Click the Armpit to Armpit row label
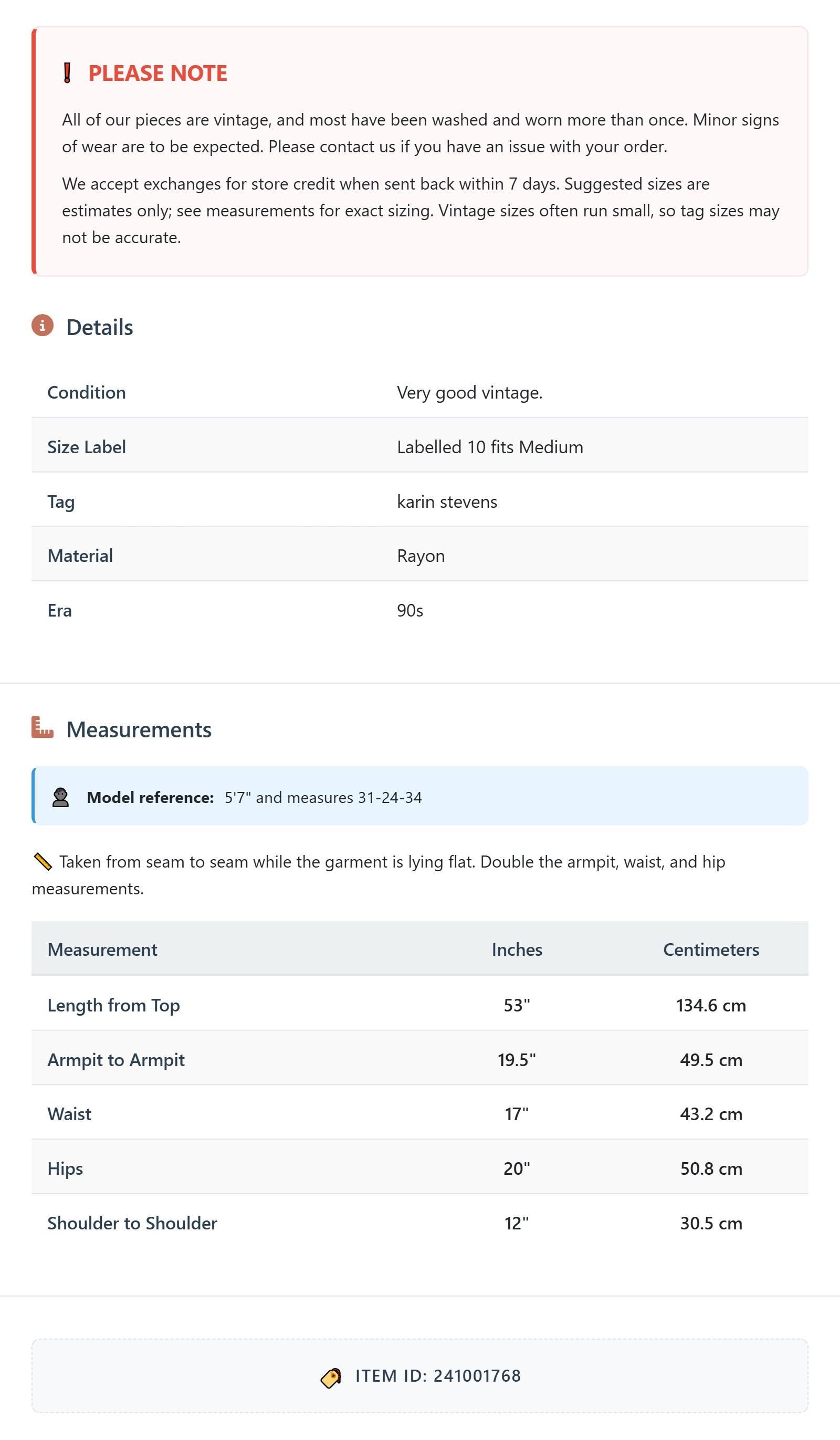 [116, 1060]
